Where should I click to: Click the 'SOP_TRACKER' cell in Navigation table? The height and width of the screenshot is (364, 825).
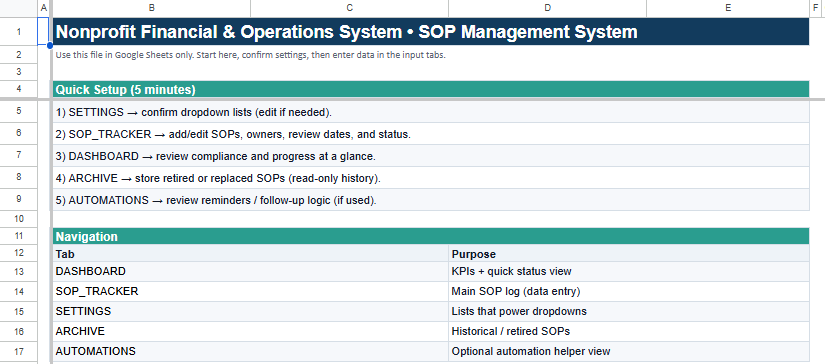(250, 291)
